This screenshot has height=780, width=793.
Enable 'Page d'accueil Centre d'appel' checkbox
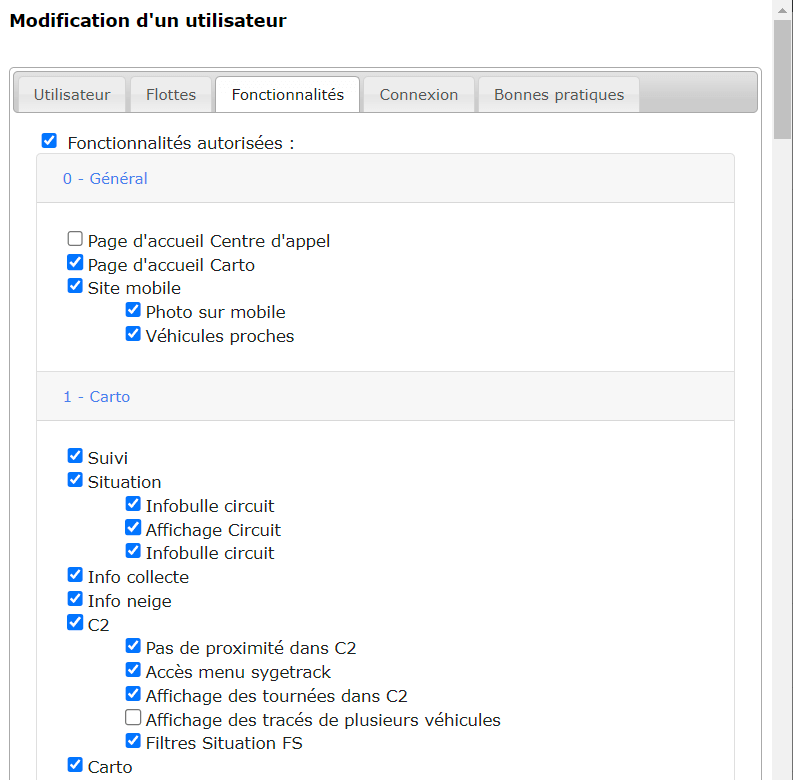(x=75, y=239)
